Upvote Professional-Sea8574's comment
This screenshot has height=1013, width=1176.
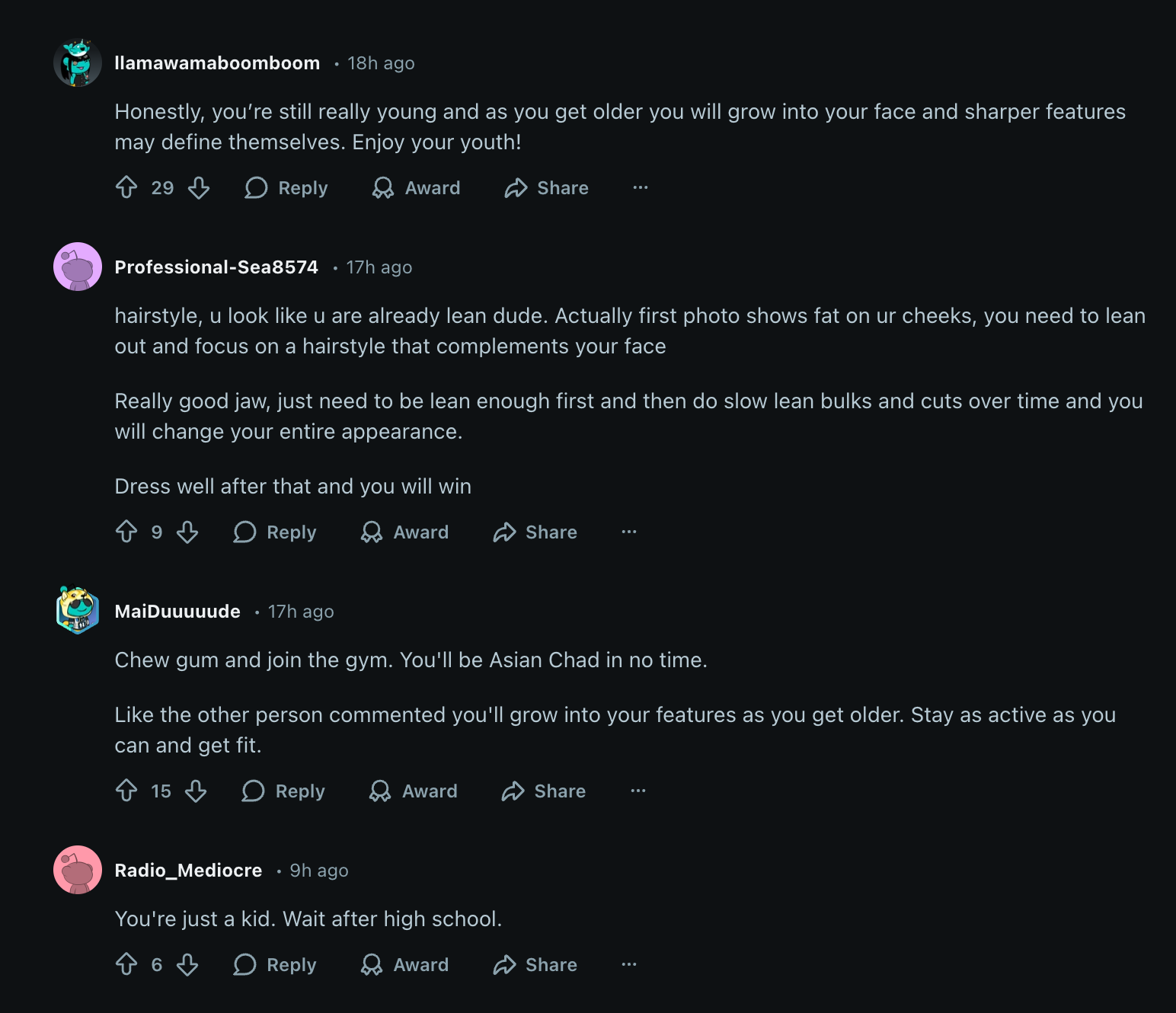pos(126,532)
